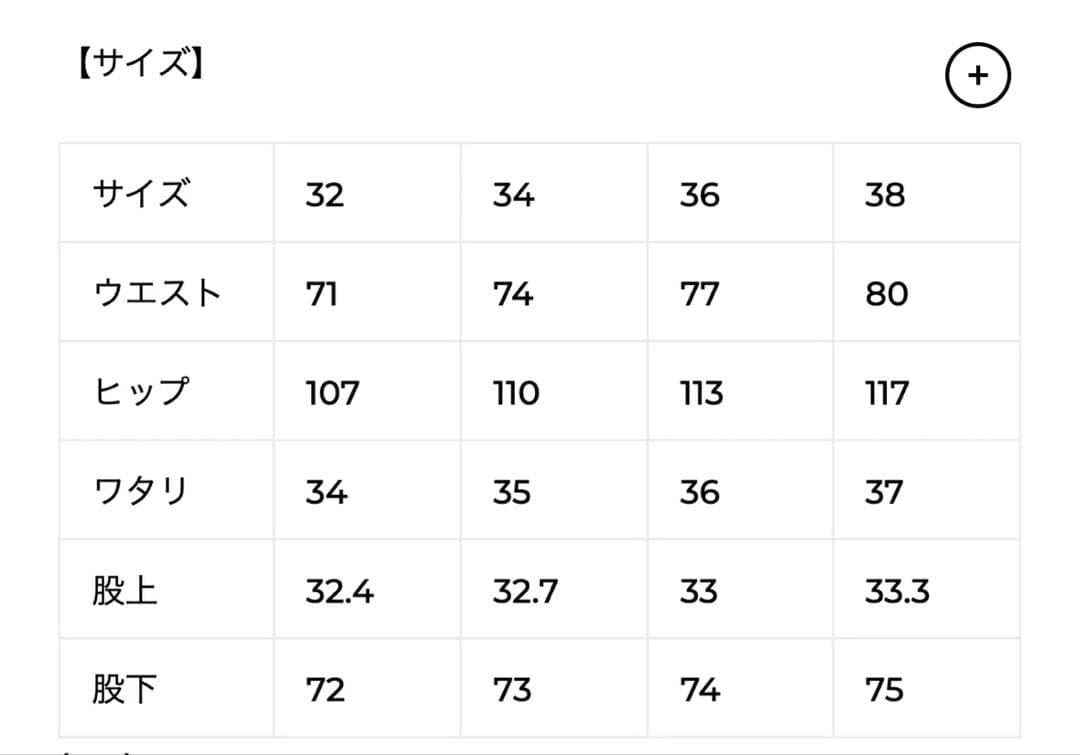This screenshot has width=1080, height=755.
Task: Click hip value 117 cell
Action: [886, 392]
